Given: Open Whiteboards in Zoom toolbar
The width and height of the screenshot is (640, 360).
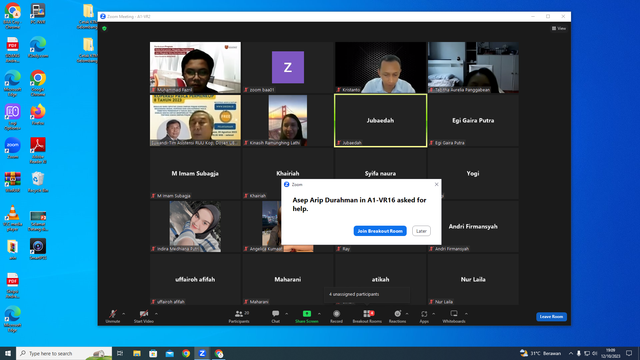Looking at the screenshot, I should [454, 316].
